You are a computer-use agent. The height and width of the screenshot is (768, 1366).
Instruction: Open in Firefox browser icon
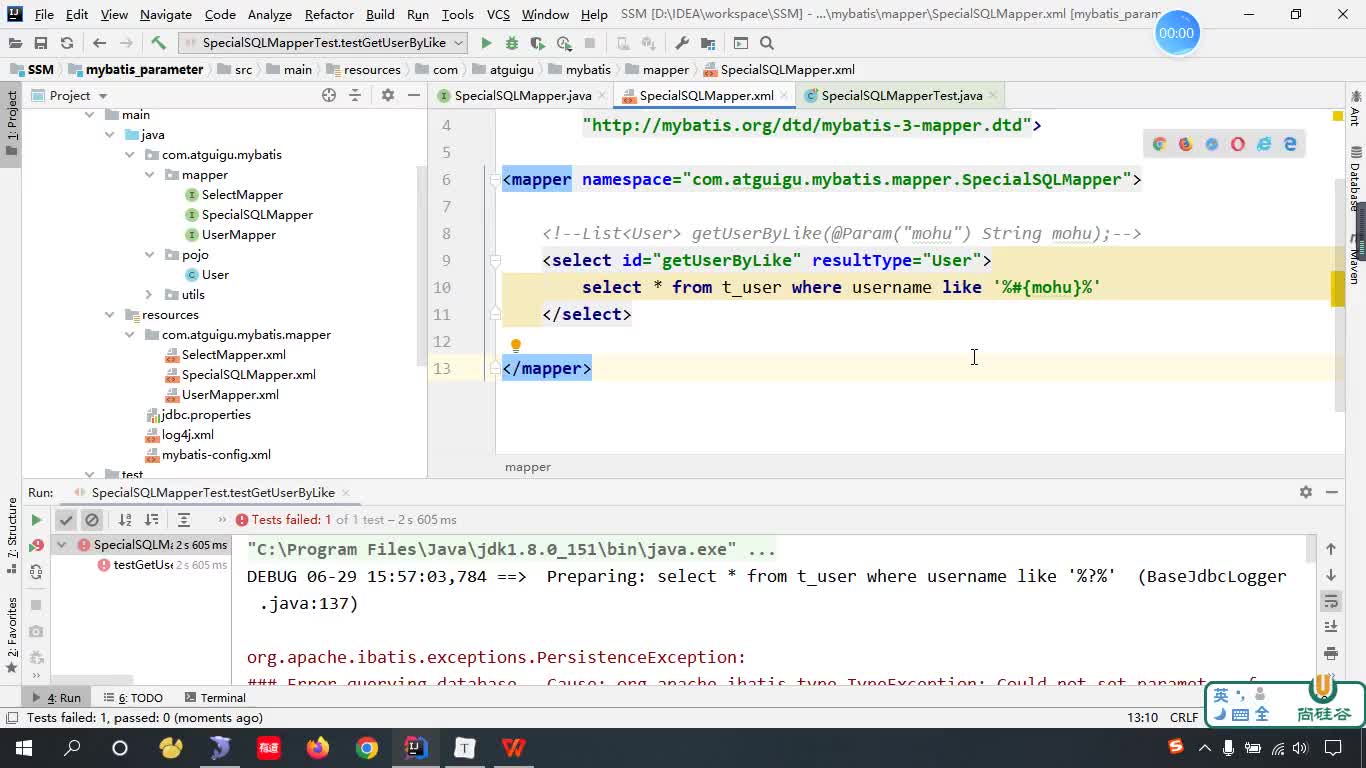(1185, 144)
